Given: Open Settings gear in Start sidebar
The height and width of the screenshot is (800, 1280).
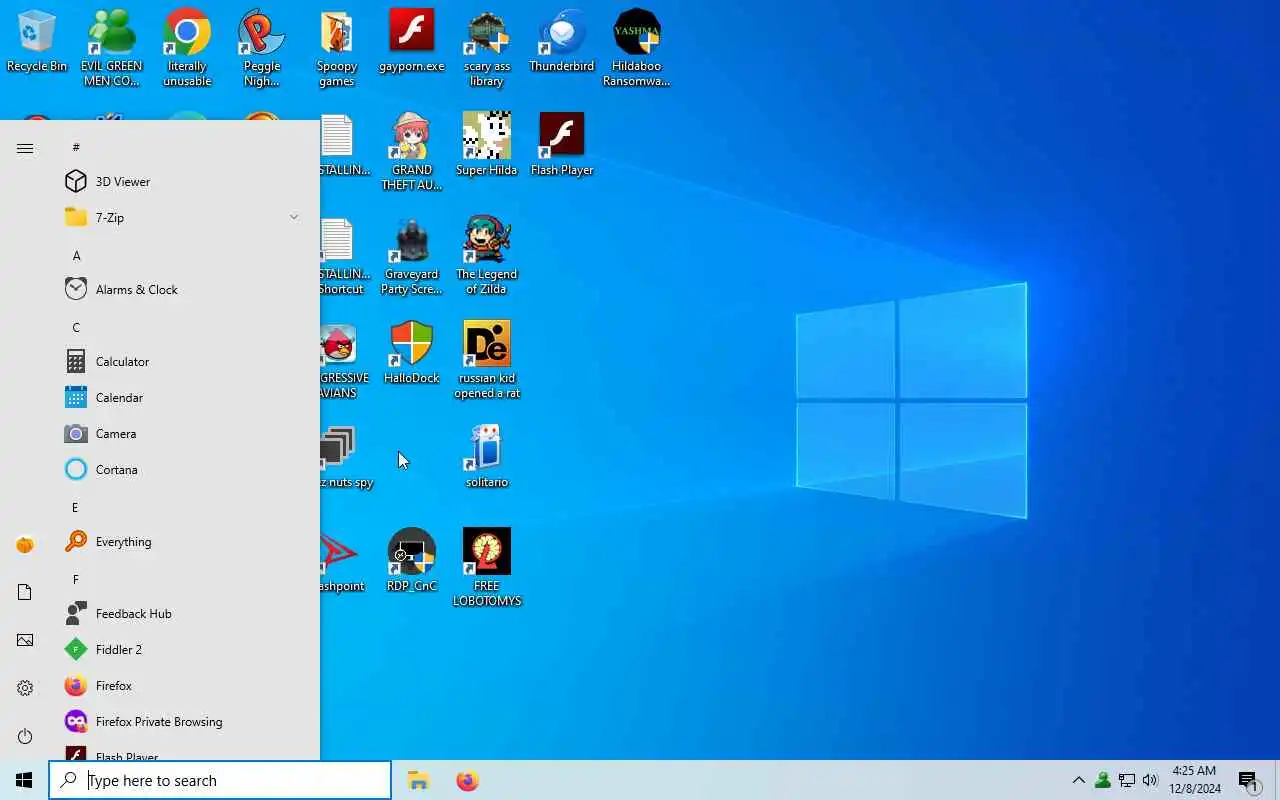Looking at the screenshot, I should pos(25,688).
